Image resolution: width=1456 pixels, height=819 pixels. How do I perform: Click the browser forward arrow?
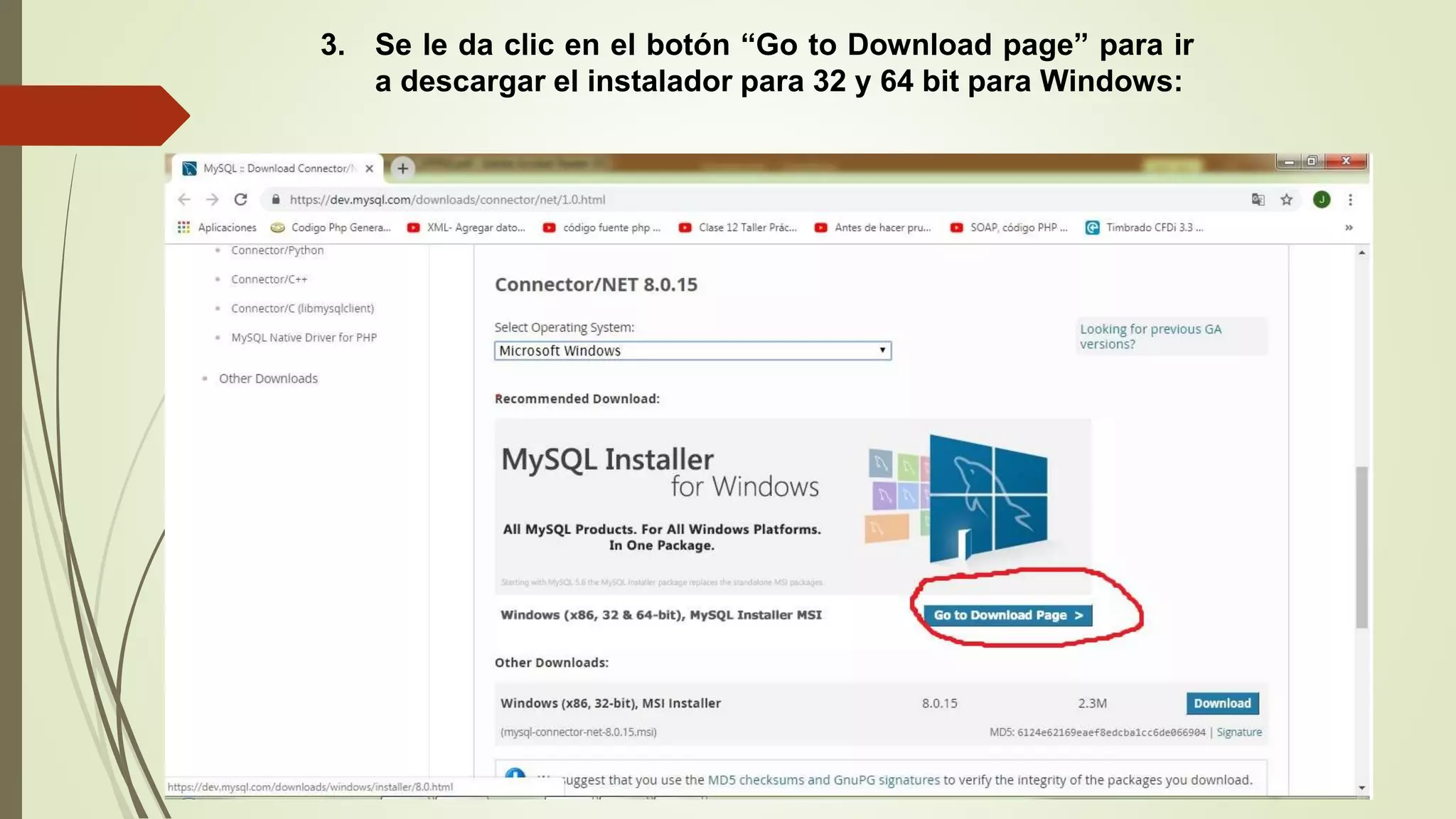click(x=212, y=200)
